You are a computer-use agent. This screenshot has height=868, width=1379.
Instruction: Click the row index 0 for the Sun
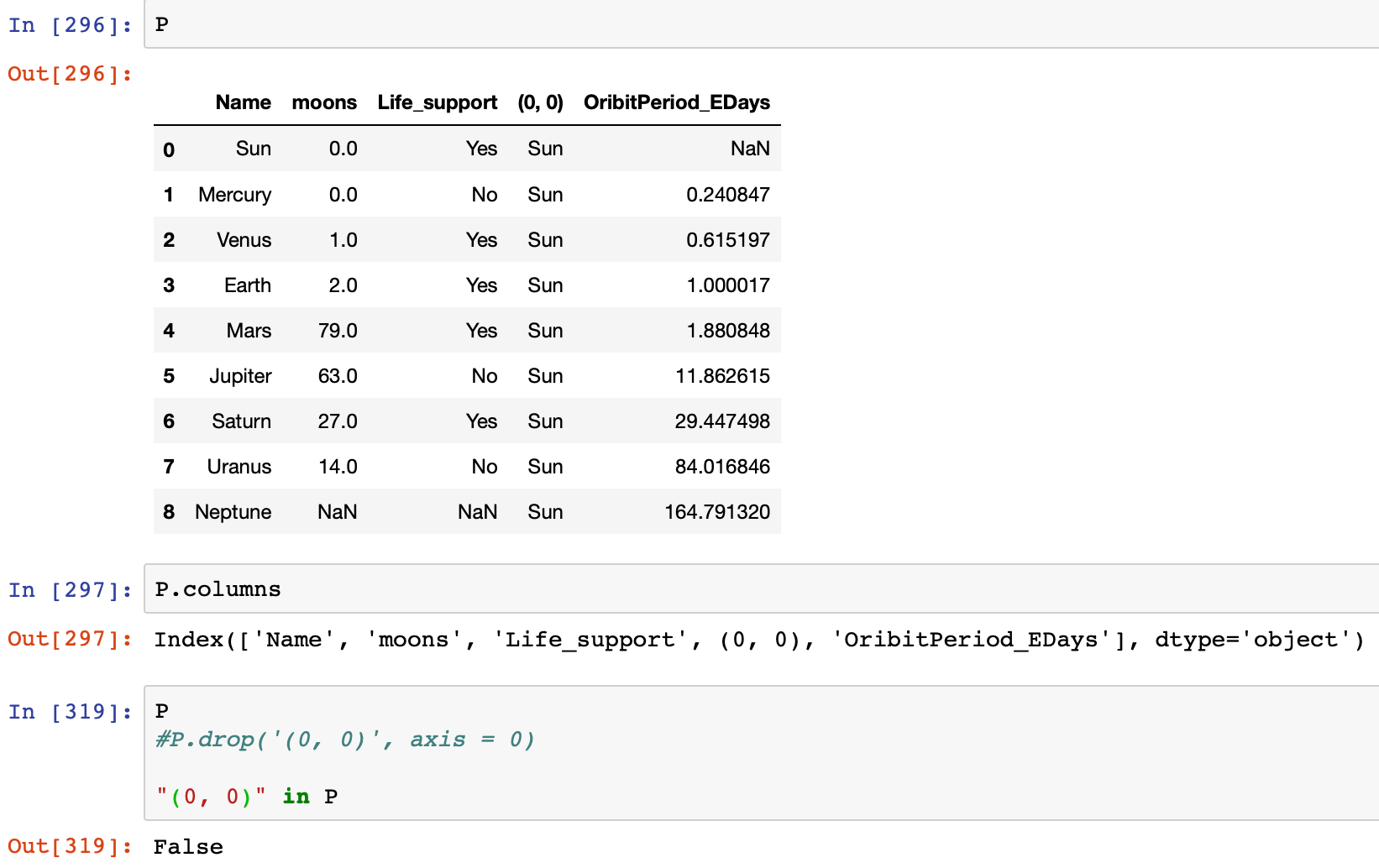[169, 149]
